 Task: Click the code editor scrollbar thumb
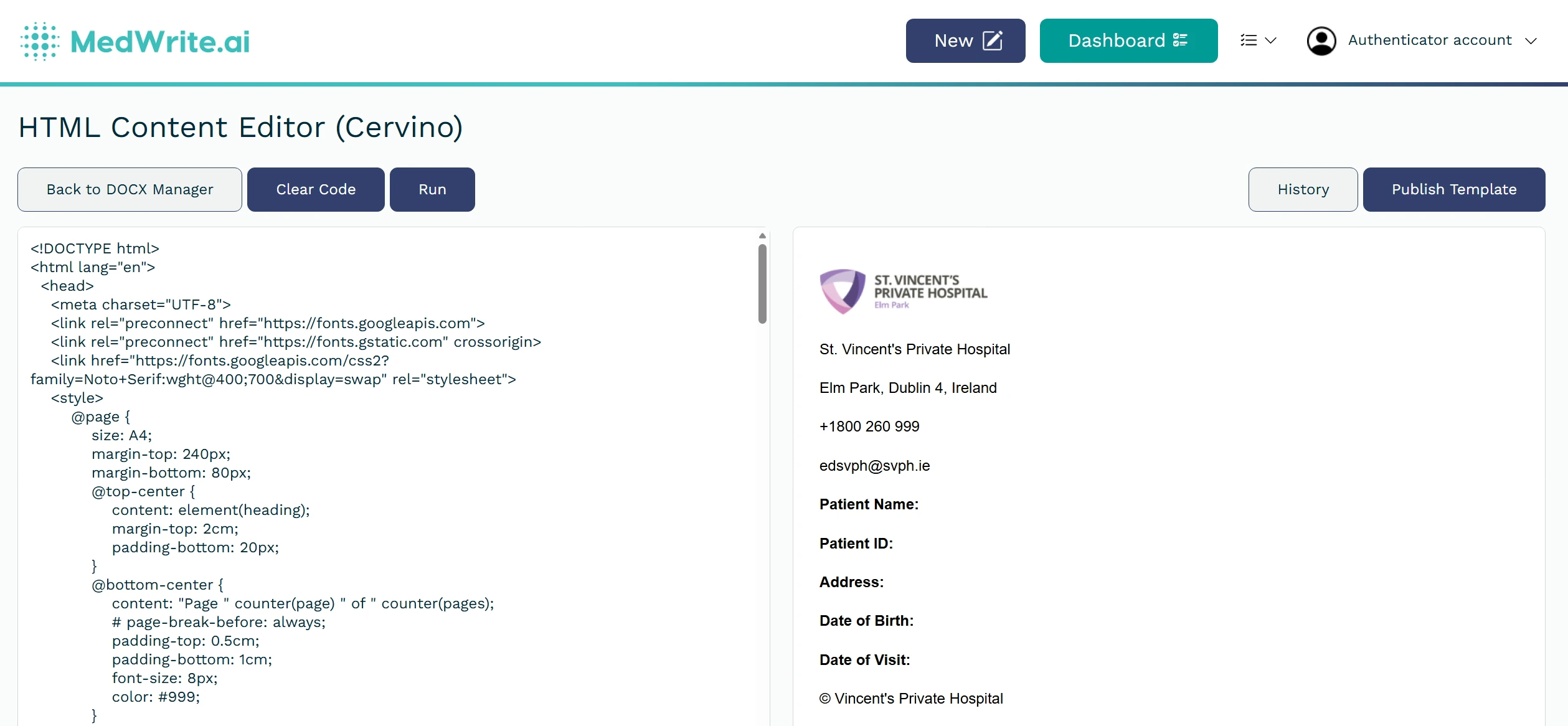[762, 283]
